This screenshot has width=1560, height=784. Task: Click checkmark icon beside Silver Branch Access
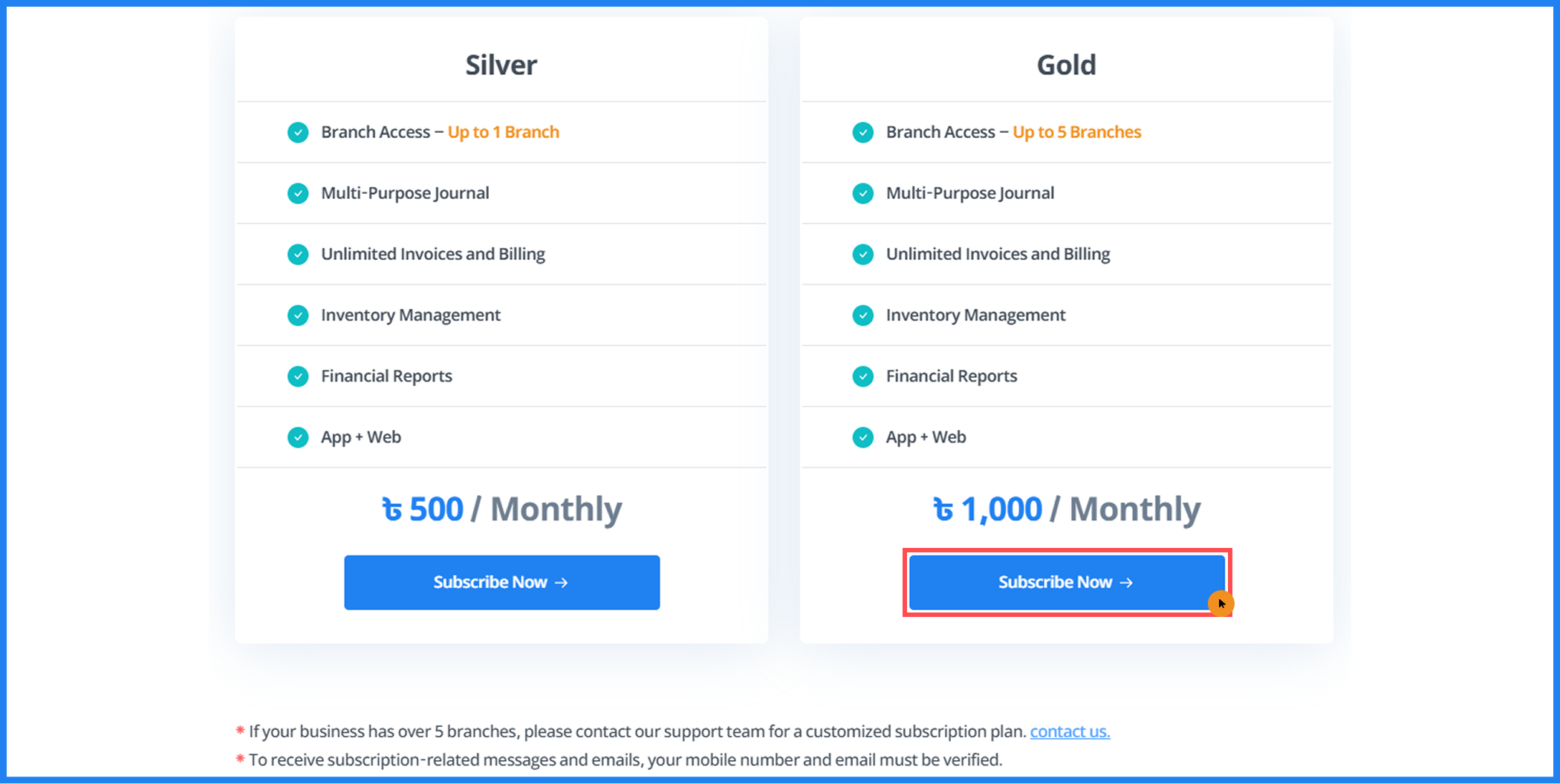click(x=298, y=132)
